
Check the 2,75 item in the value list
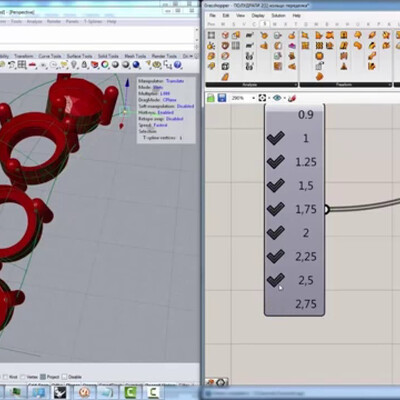coord(294,304)
